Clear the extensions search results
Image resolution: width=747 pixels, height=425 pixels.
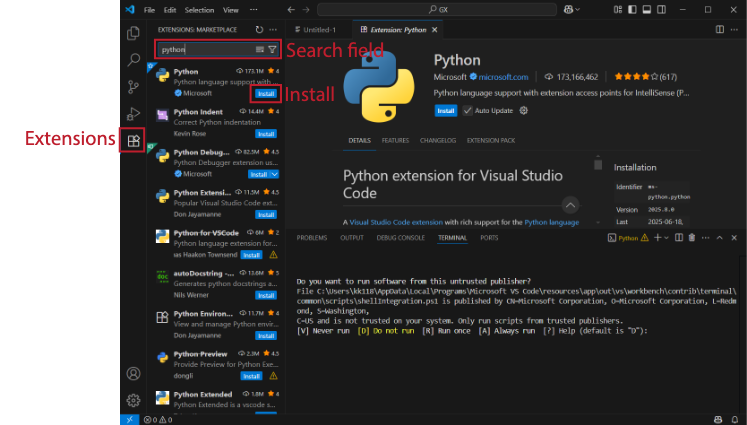tap(260, 50)
